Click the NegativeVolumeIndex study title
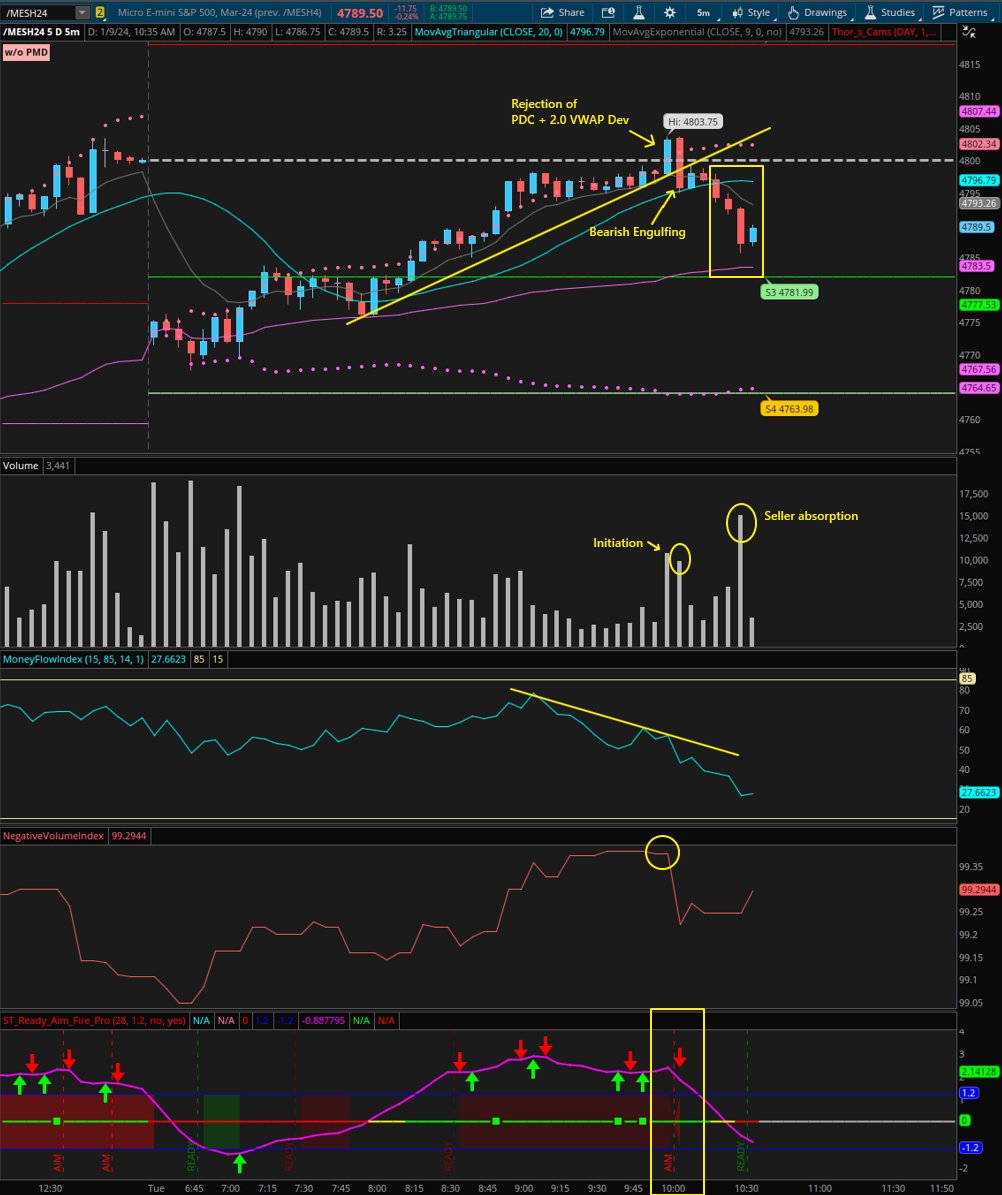Viewport: 1002px width, 1195px height. point(53,836)
